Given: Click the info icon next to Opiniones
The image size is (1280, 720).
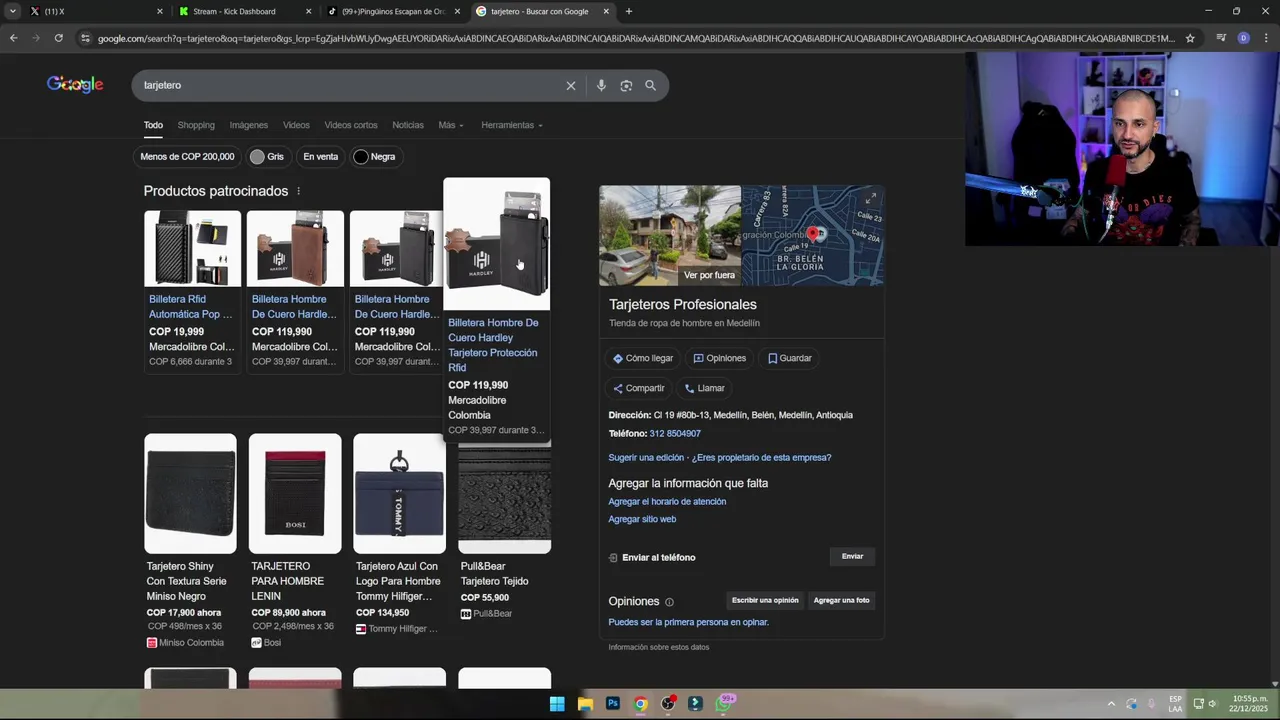Looking at the screenshot, I should [x=669, y=602].
